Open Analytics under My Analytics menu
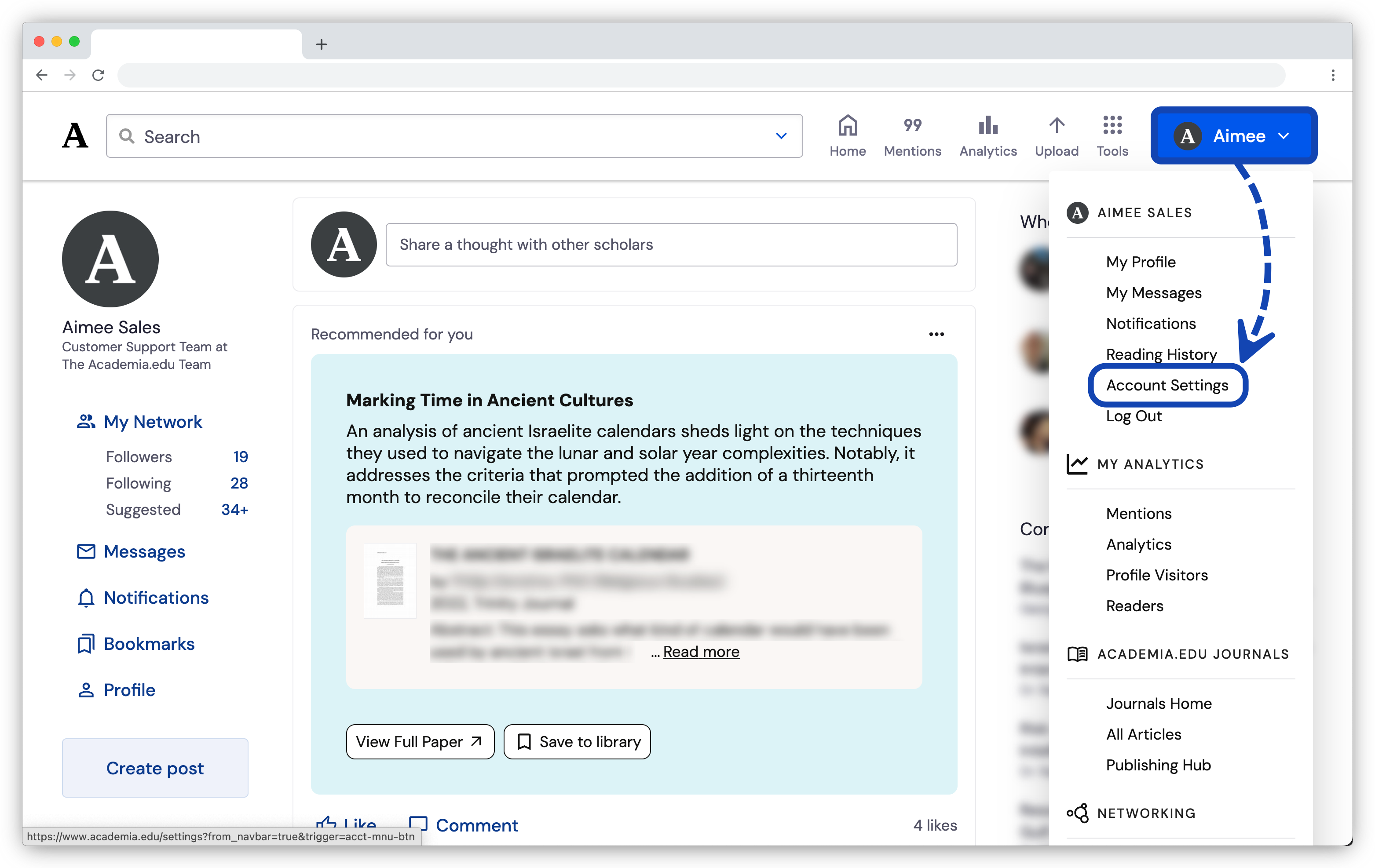 coord(1139,544)
